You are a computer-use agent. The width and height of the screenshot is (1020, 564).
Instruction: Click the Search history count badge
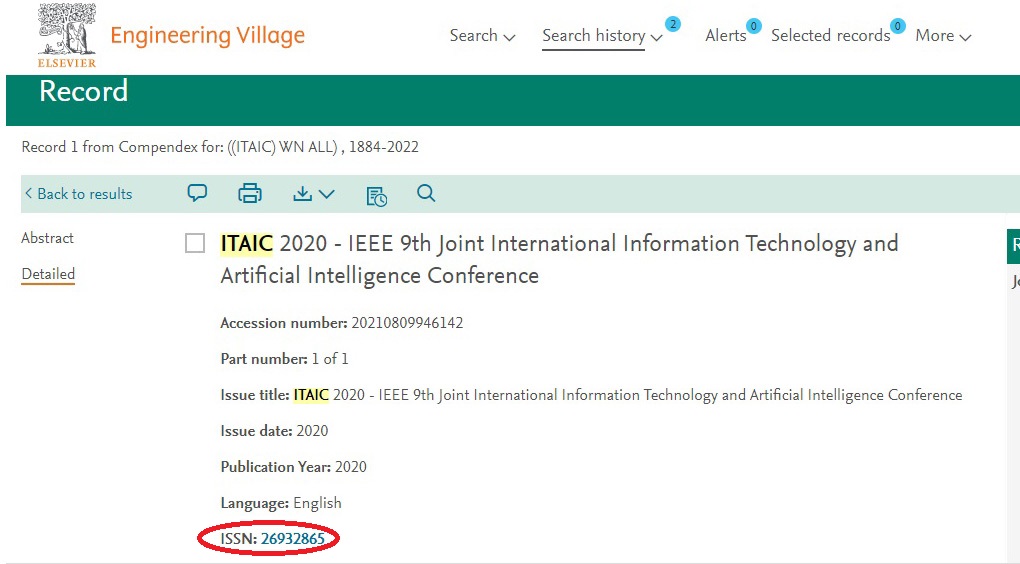coord(673,24)
